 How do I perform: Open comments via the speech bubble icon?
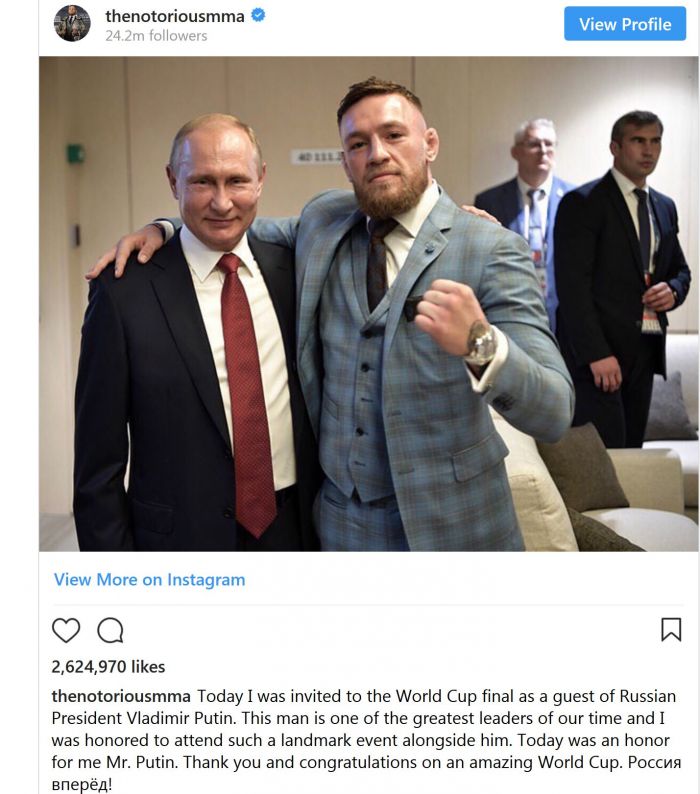pyautogui.click(x=110, y=630)
